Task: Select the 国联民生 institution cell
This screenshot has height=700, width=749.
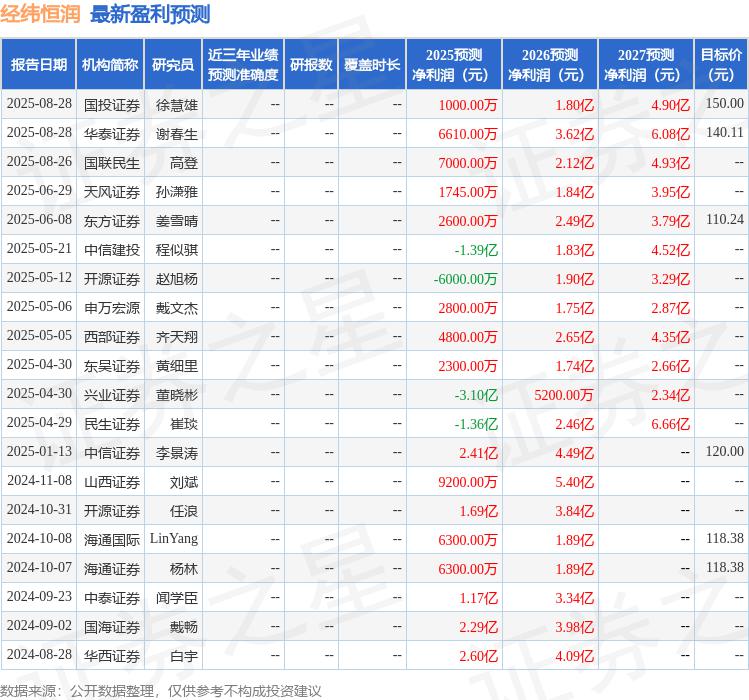Action: point(112,163)
